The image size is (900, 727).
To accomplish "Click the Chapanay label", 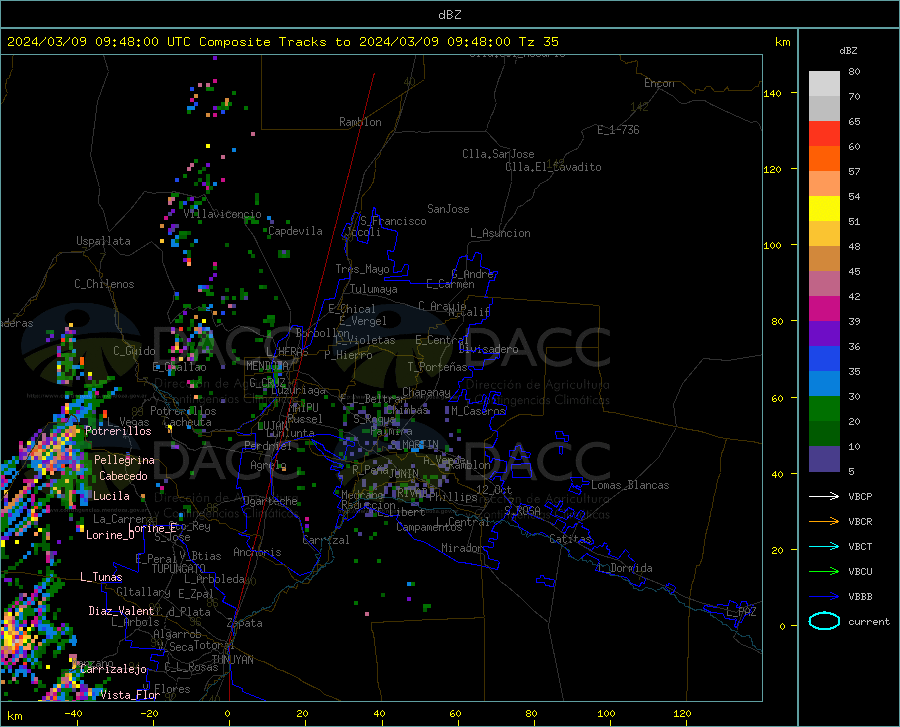I will click(426, 392).
